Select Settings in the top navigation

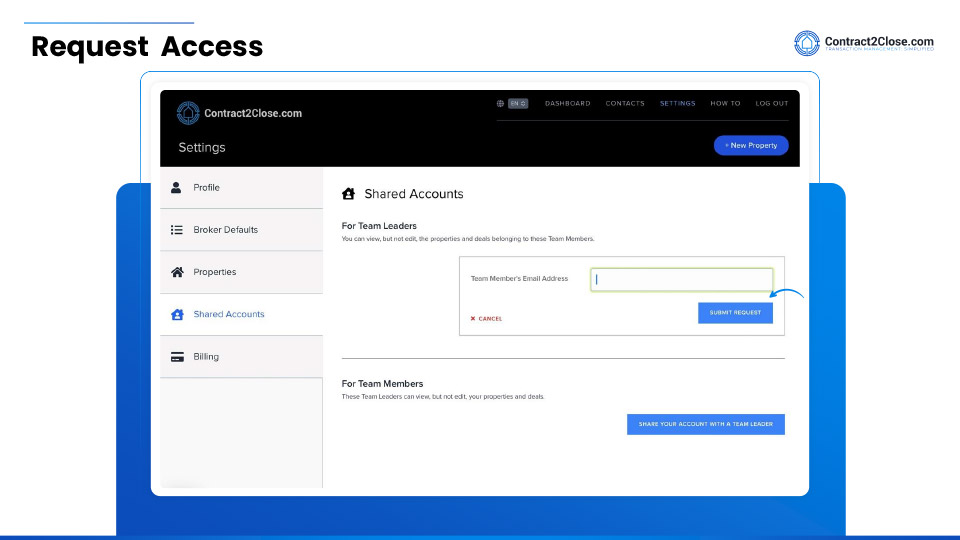click(677, 103)
